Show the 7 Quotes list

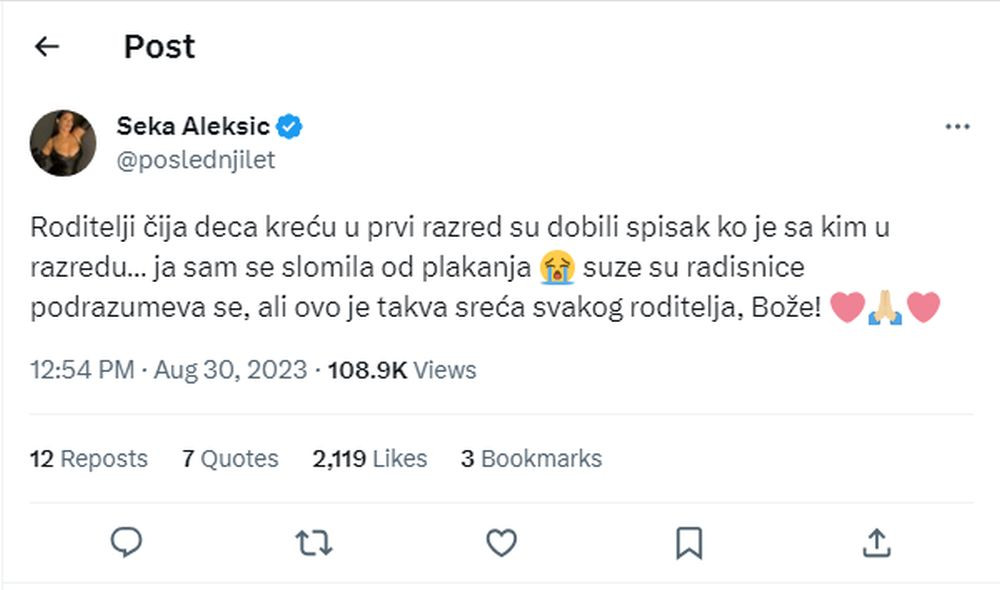(x=230, y=459)
